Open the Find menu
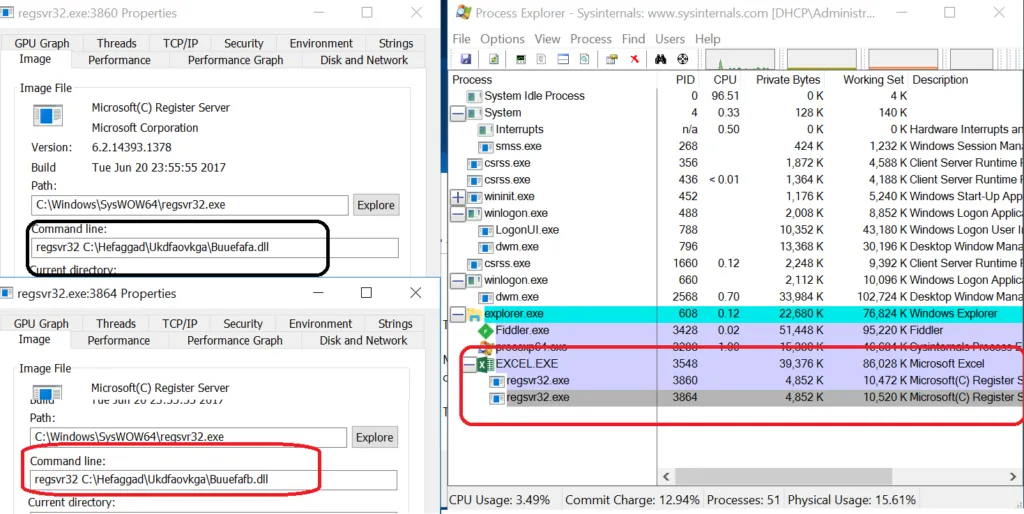This screenshot has height=514, width=1024. coord(633,39)
